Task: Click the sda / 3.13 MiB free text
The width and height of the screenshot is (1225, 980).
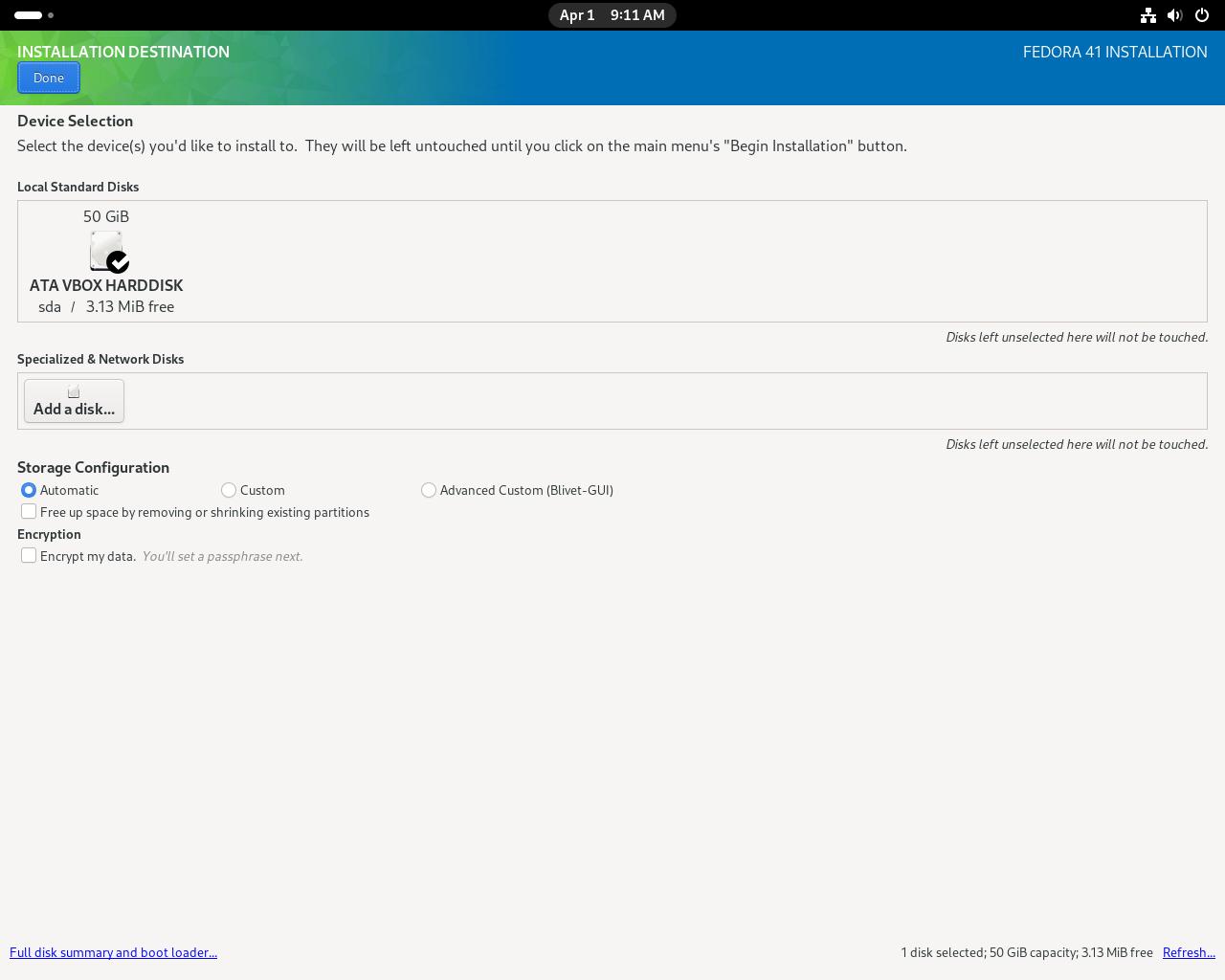Action: coord(106,306)
